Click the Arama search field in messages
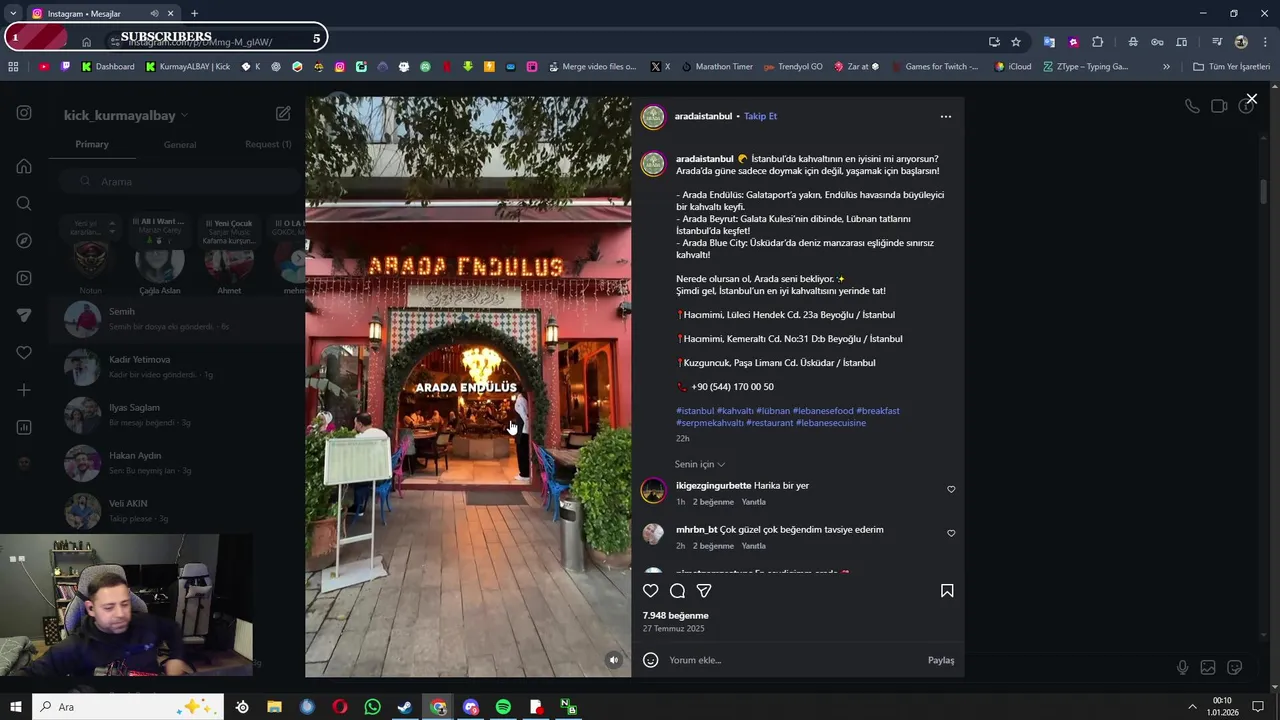Image resolution: width=1280 pixels, height=720 pixels. point(178,181)
